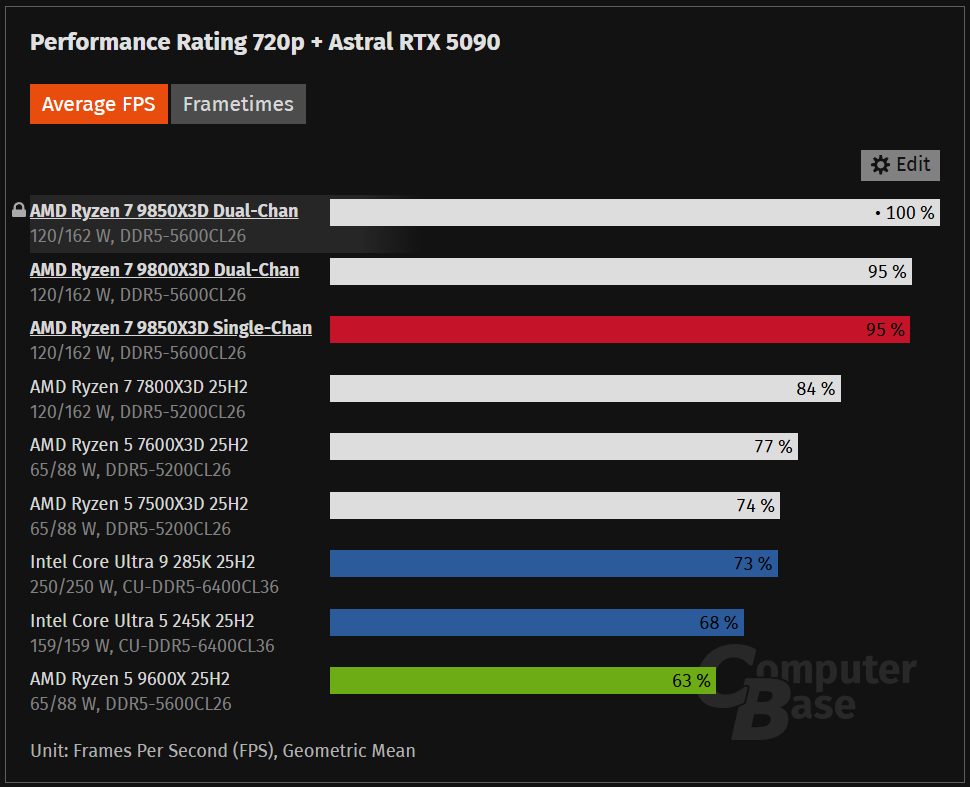Select the red 9850X3D Single-Chan bar
The height and width of the screenshot is (787, 970).
click(x=619, y=329)
